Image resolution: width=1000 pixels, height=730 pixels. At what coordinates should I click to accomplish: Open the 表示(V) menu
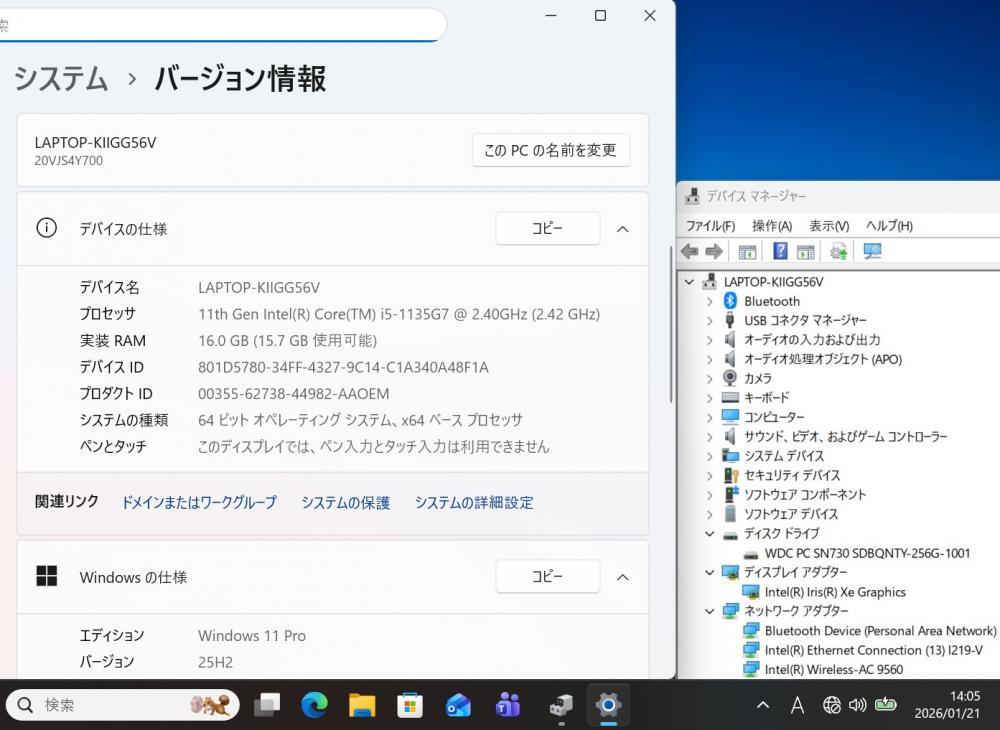tap(828, 226)
